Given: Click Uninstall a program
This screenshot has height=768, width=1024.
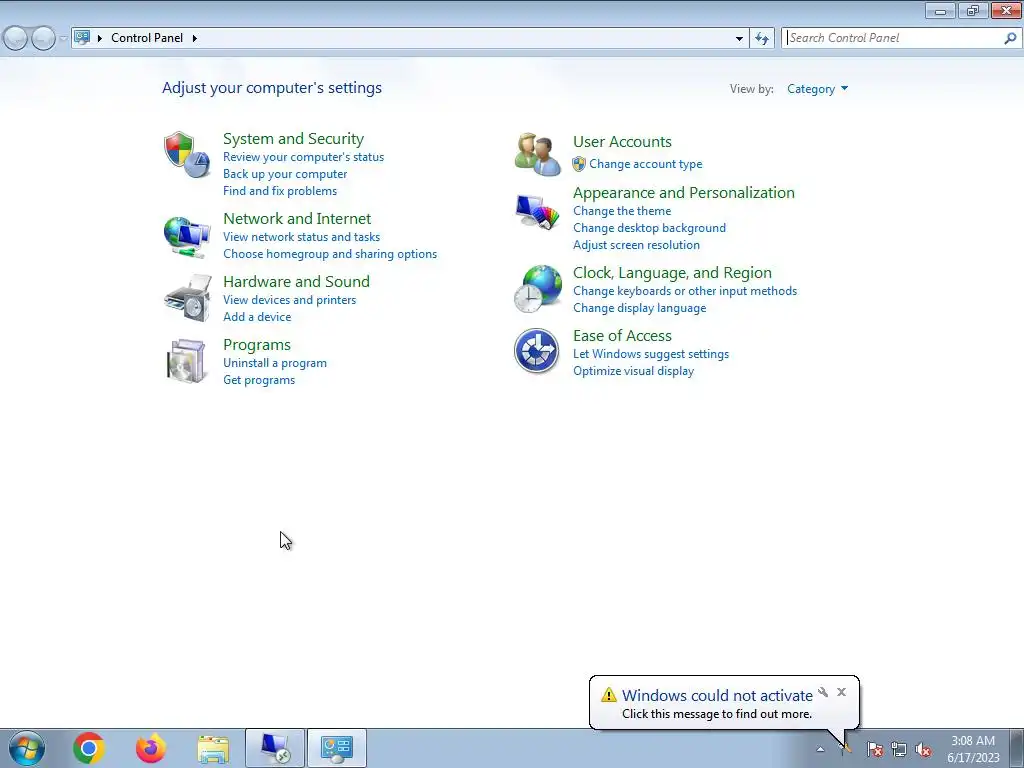Looking at the screenshot, I should click(x=275, y=363).
